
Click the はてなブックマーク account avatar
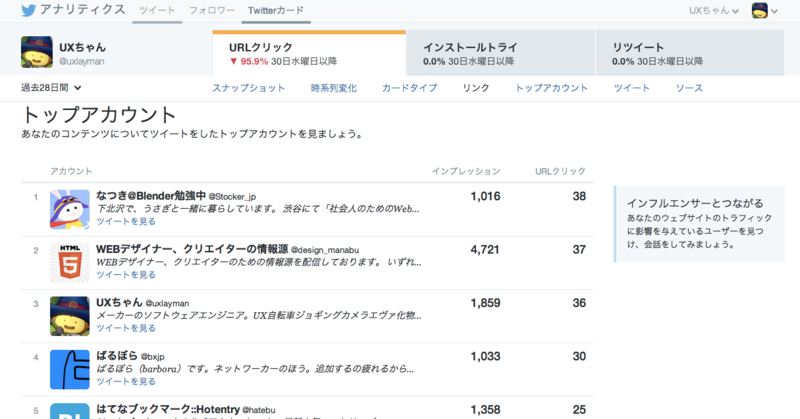(x=70, y=411)
